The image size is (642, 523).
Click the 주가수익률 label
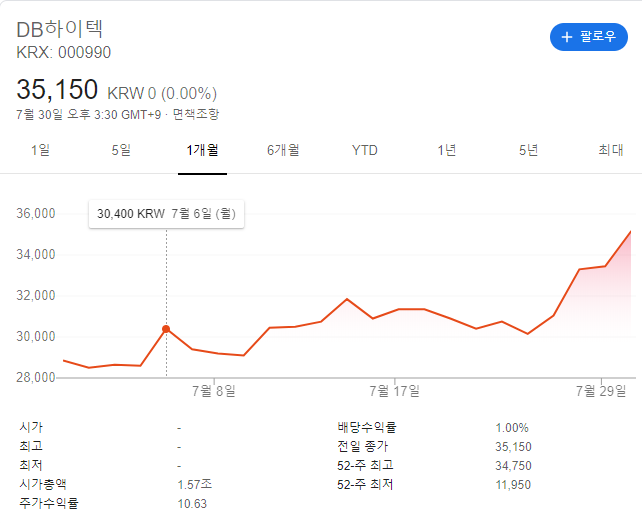coord(49,503)
